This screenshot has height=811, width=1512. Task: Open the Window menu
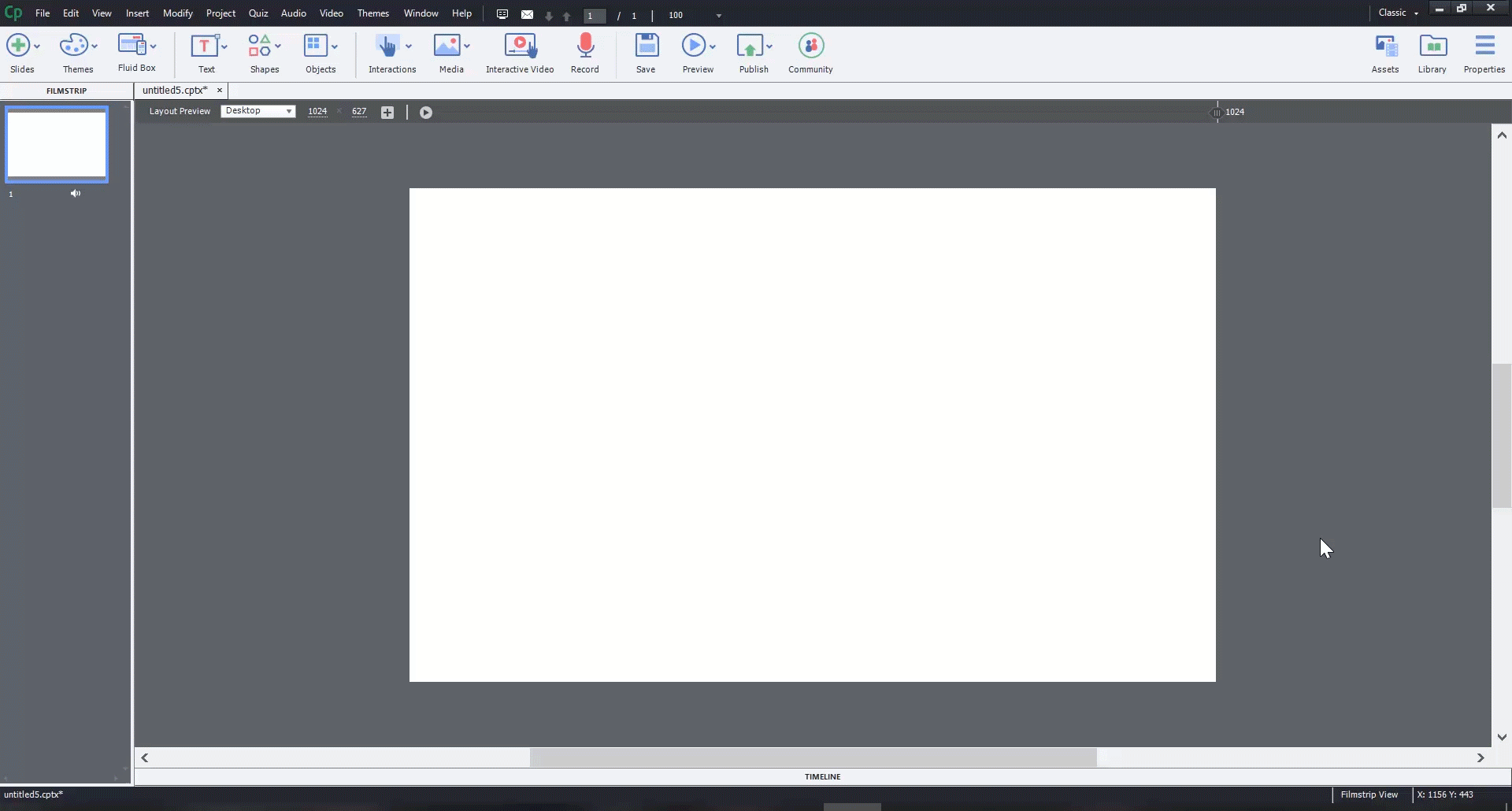pos(421,13)
